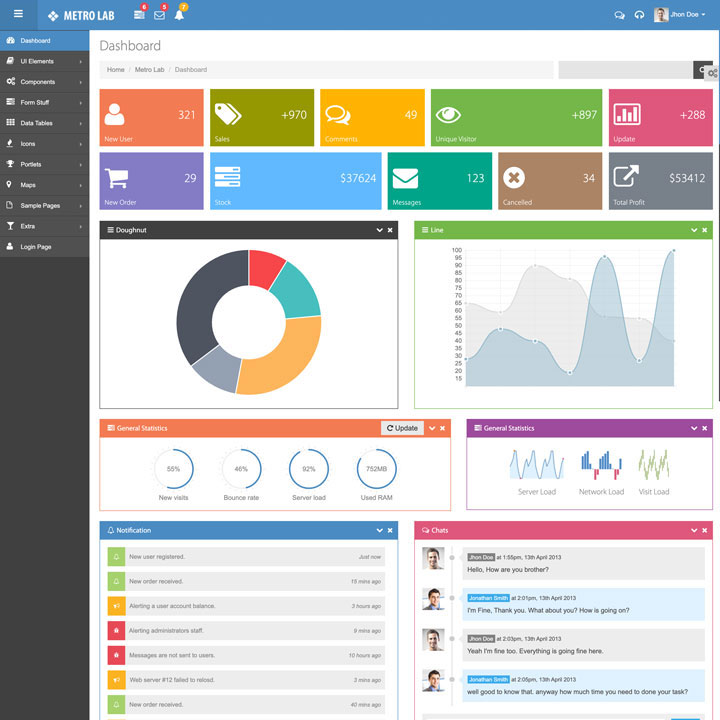Click the Server Load sparkline chart
The image size is (720, 720).
(x=537, y=465)
